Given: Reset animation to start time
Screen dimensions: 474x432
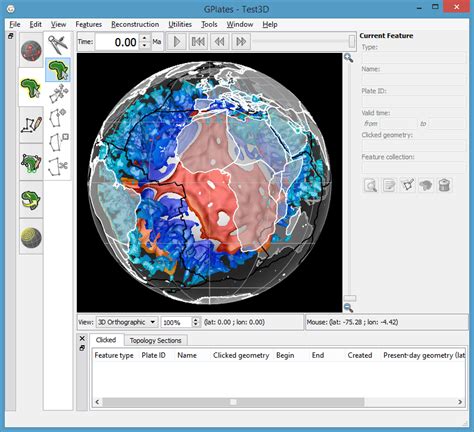Looking at the screenshot, I should [x=198, y=42].
